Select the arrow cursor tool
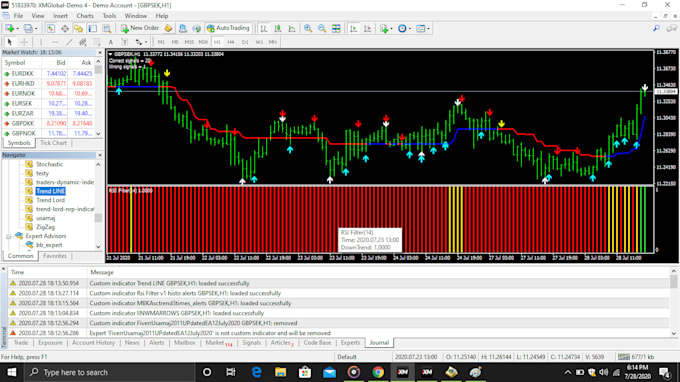 (x=10, y=42)
